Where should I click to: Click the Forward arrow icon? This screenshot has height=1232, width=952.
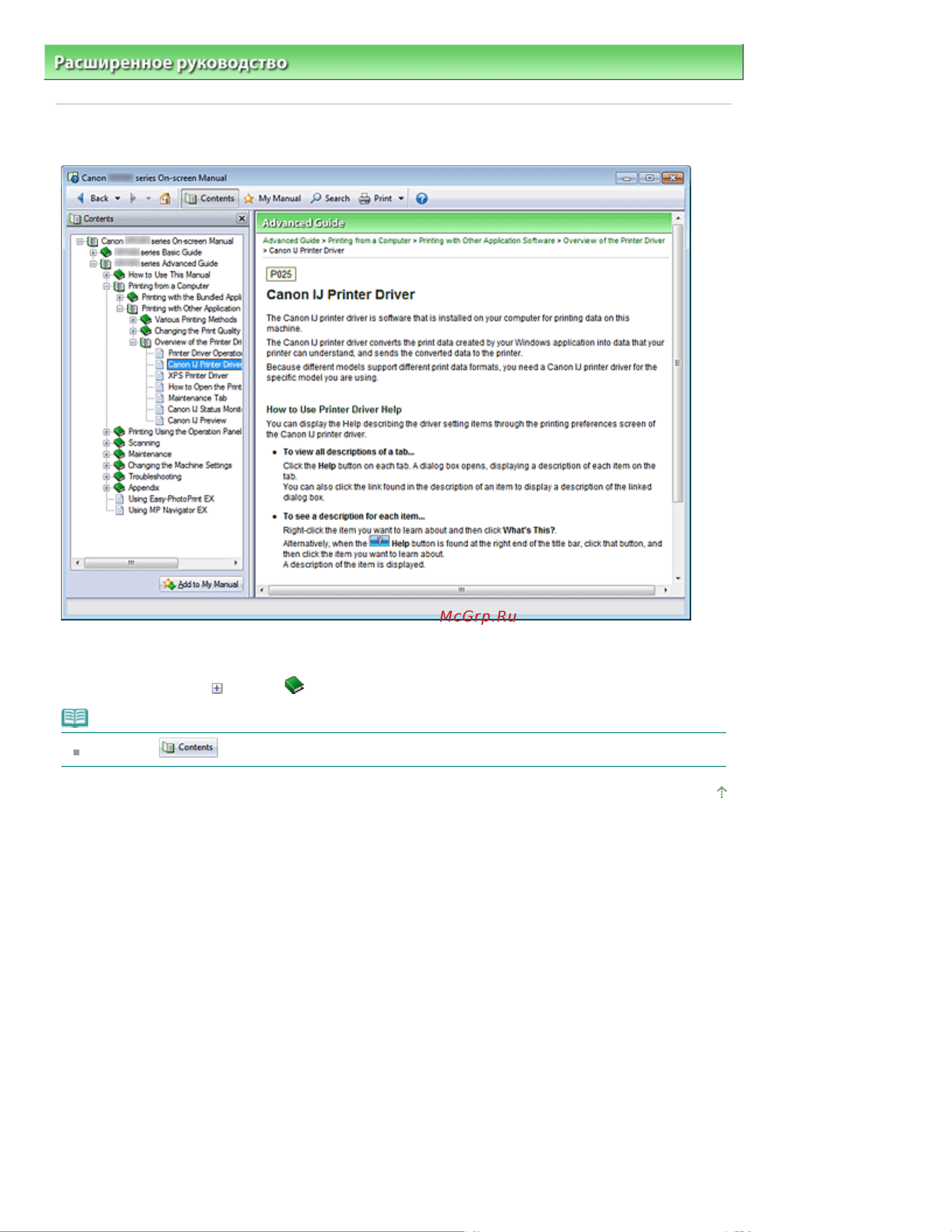133,198
